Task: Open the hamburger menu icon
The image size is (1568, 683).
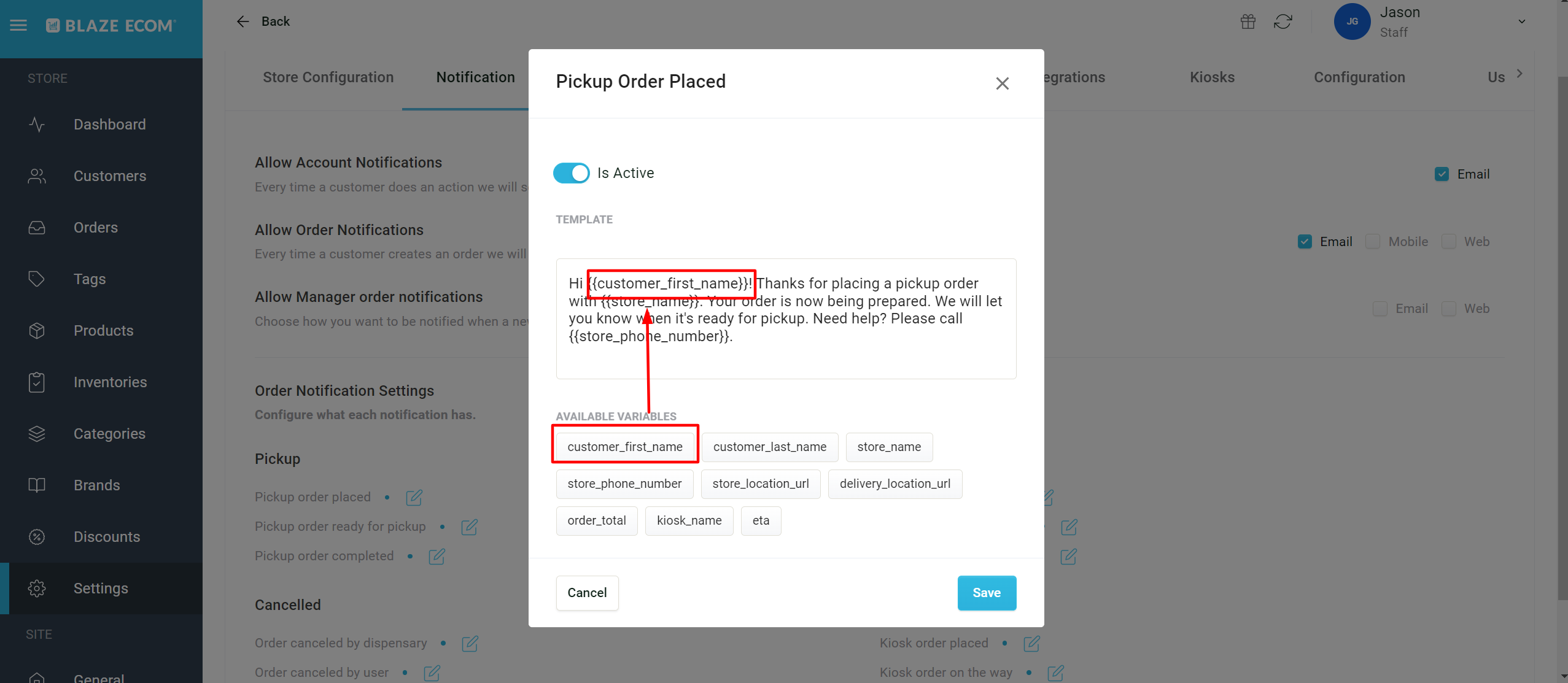Action: (18, 25)
